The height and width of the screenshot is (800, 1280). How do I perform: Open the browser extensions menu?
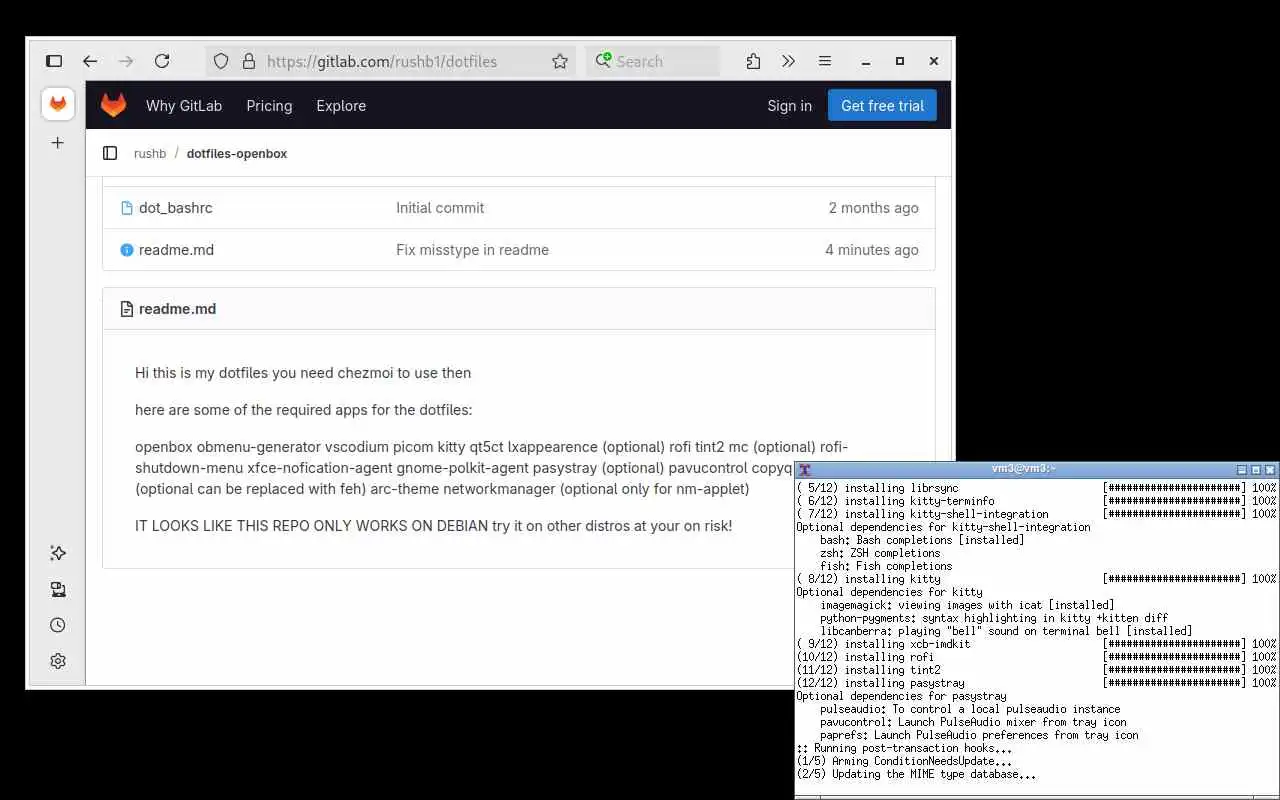(x=753, y=61)
